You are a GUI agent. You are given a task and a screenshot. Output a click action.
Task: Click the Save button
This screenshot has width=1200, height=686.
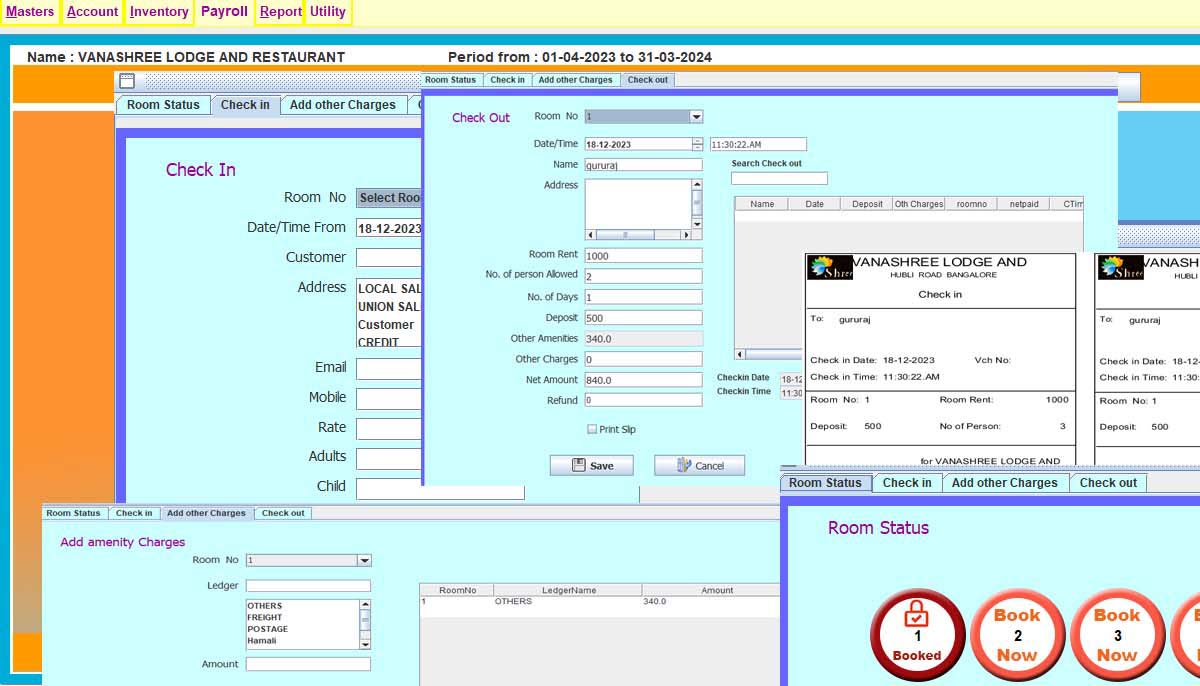click(591, 465)
